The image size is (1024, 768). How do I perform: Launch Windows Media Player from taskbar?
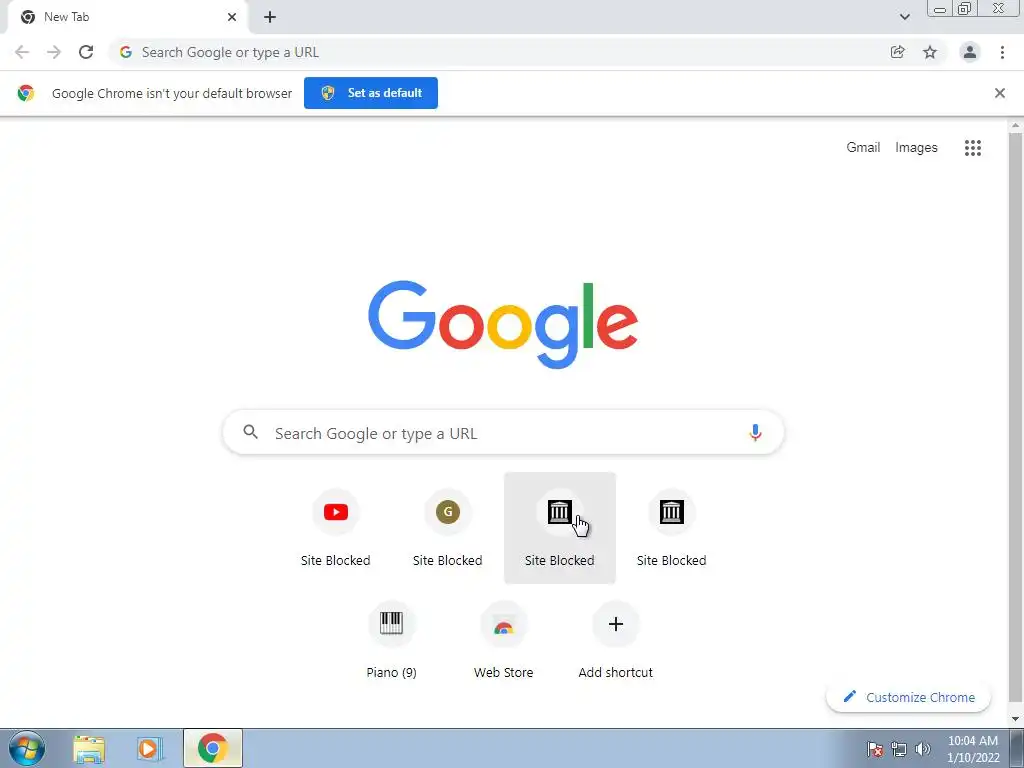(150, 748)
